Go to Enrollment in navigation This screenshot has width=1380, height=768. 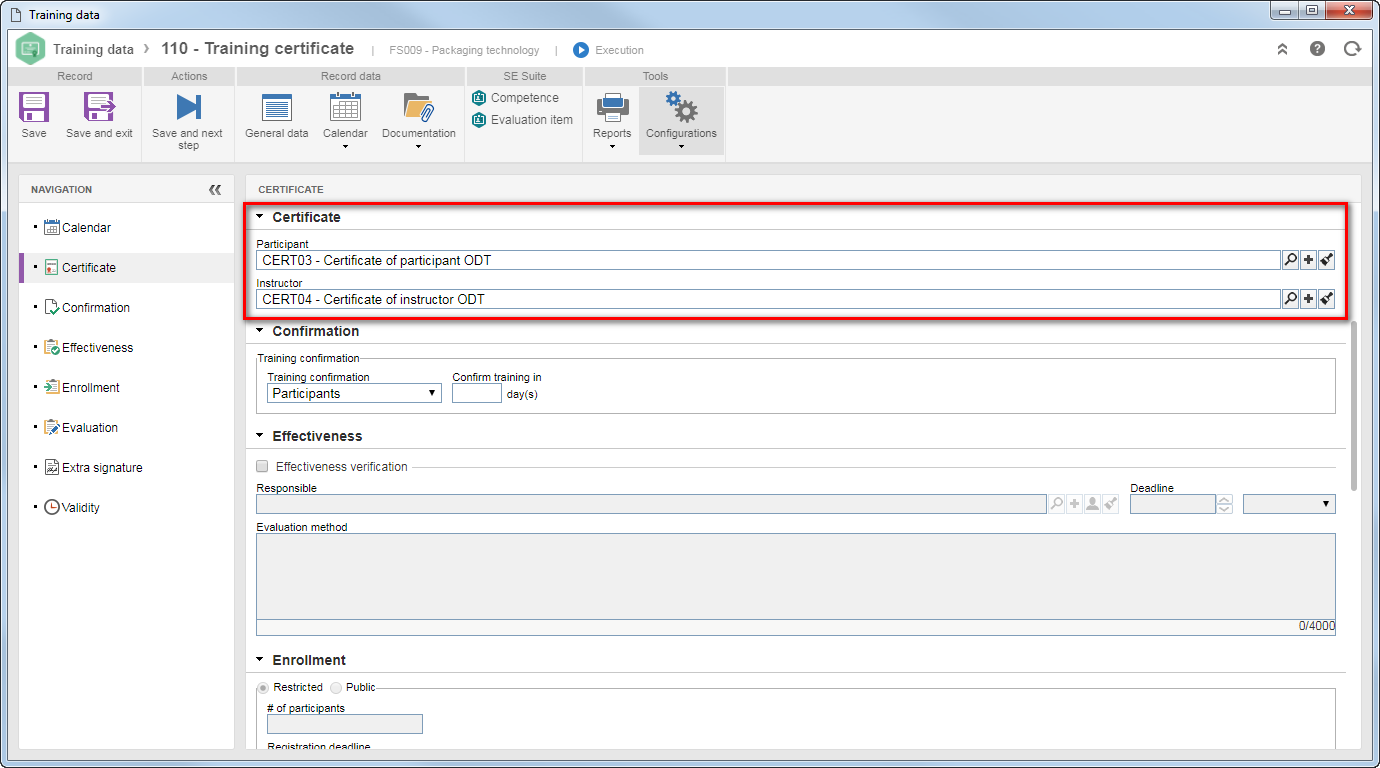[x=126, y=388]
